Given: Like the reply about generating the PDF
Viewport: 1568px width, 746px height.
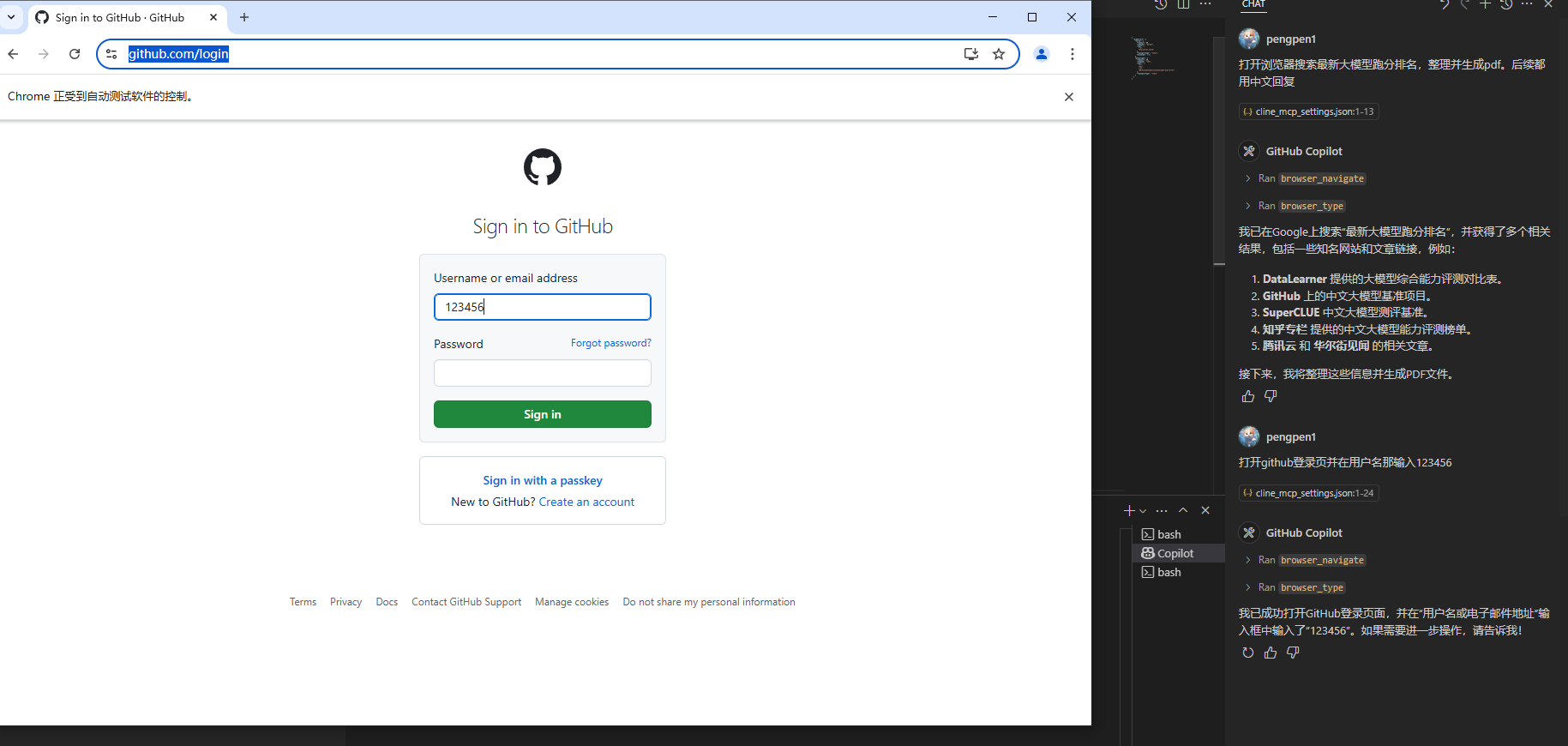Looking at the screenshot, I should point(1248,396).
